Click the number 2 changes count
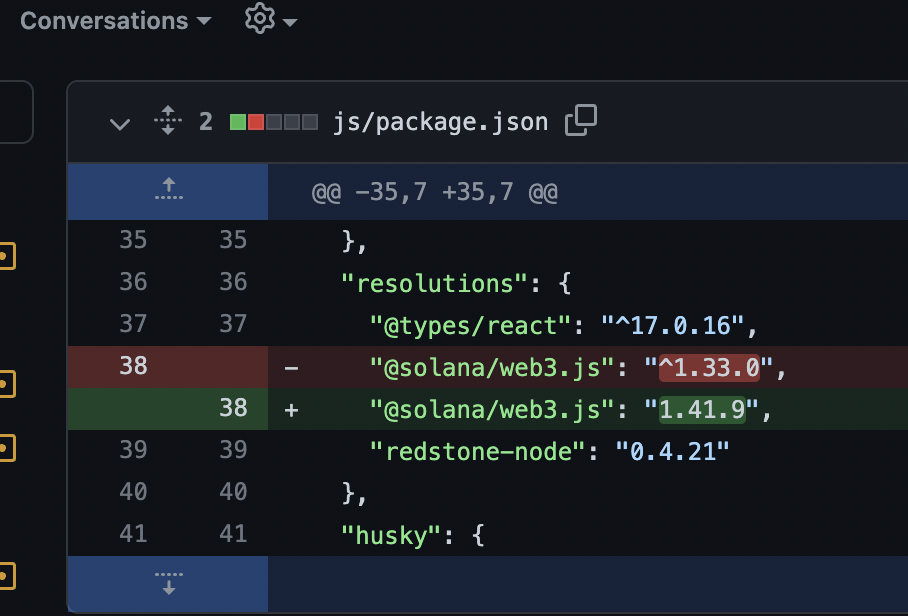Viewport: 908px width, 616px height. 206,122
